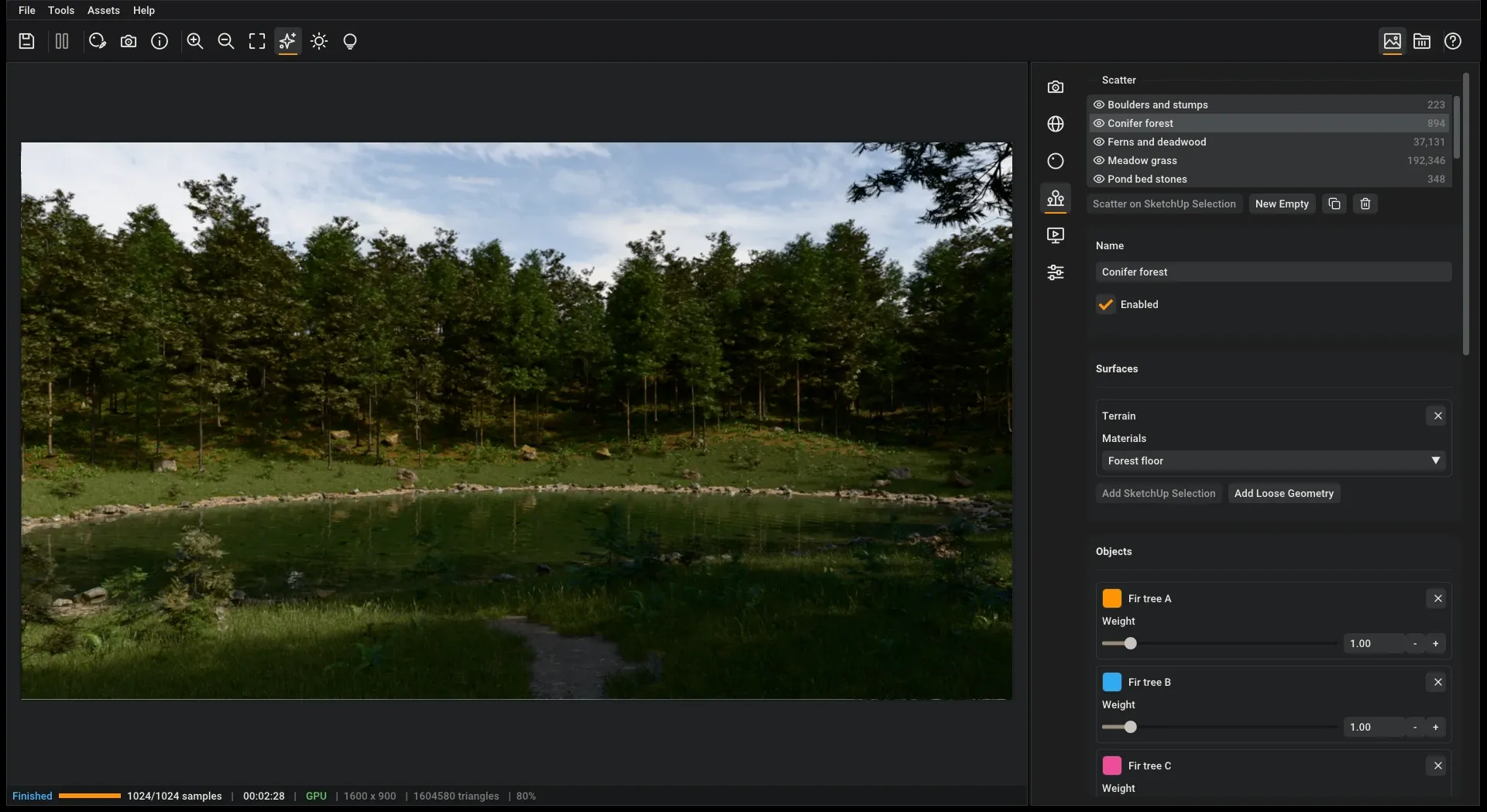Toggle visibility of Conifer forest scatter
The height and width of the screenshot is (812, 1487).
pos(1098,123)
